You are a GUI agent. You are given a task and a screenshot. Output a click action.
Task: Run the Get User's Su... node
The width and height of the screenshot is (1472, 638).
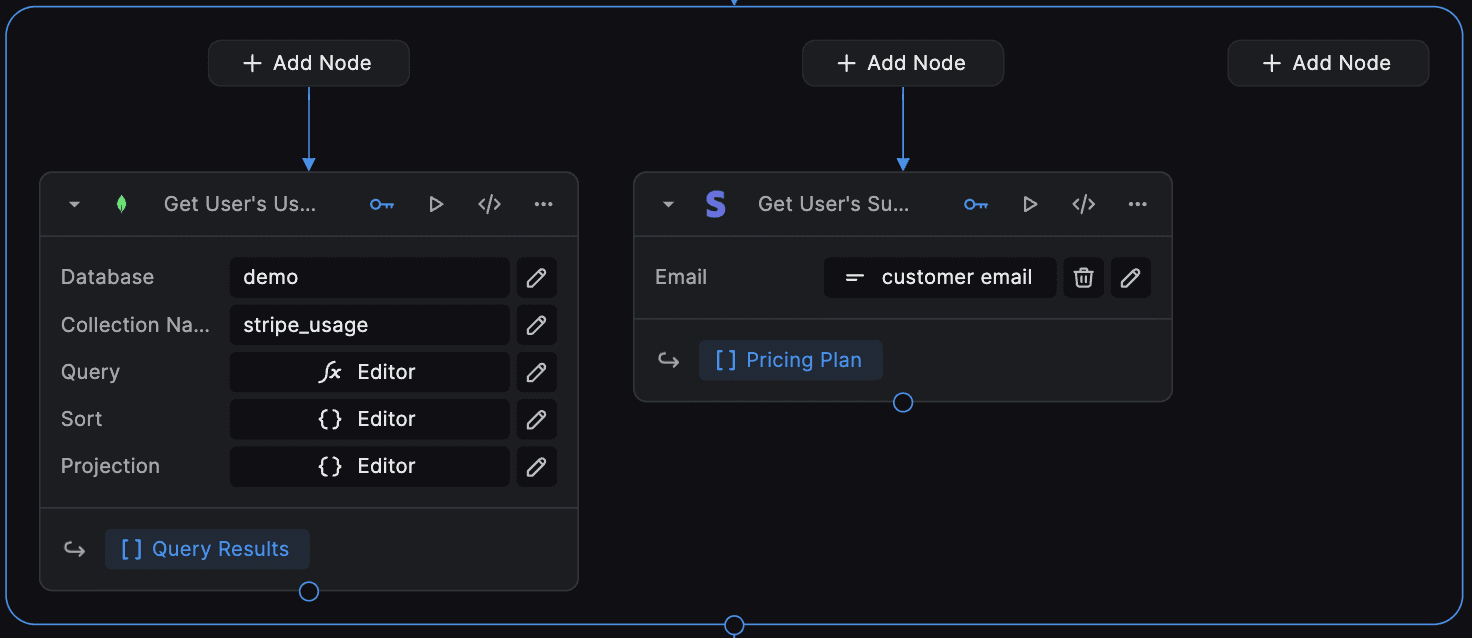pos(1030,204)
